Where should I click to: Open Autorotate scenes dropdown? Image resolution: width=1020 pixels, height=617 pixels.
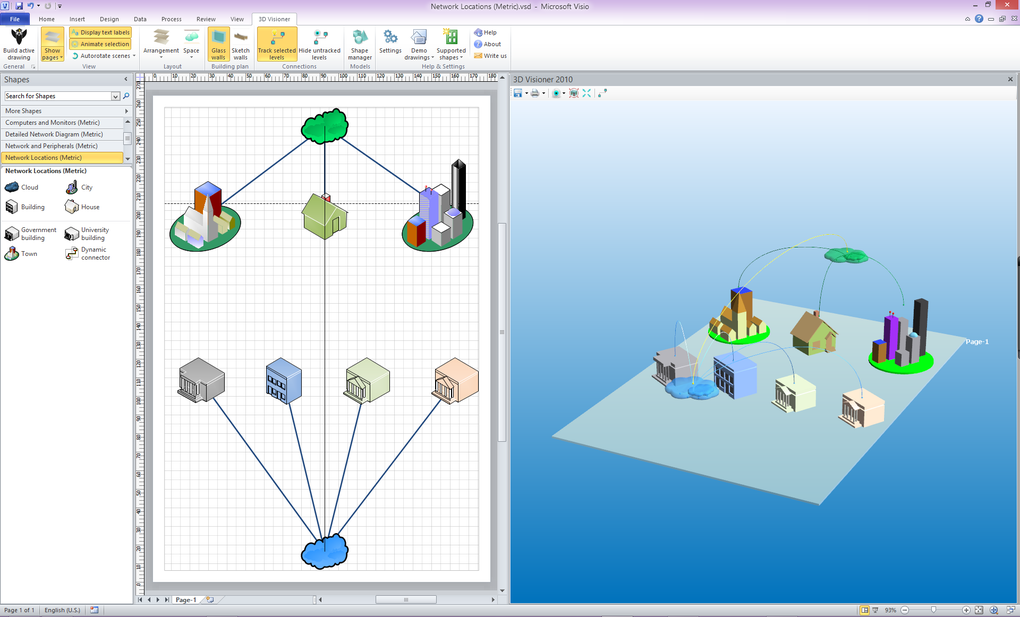pos(103,56)
